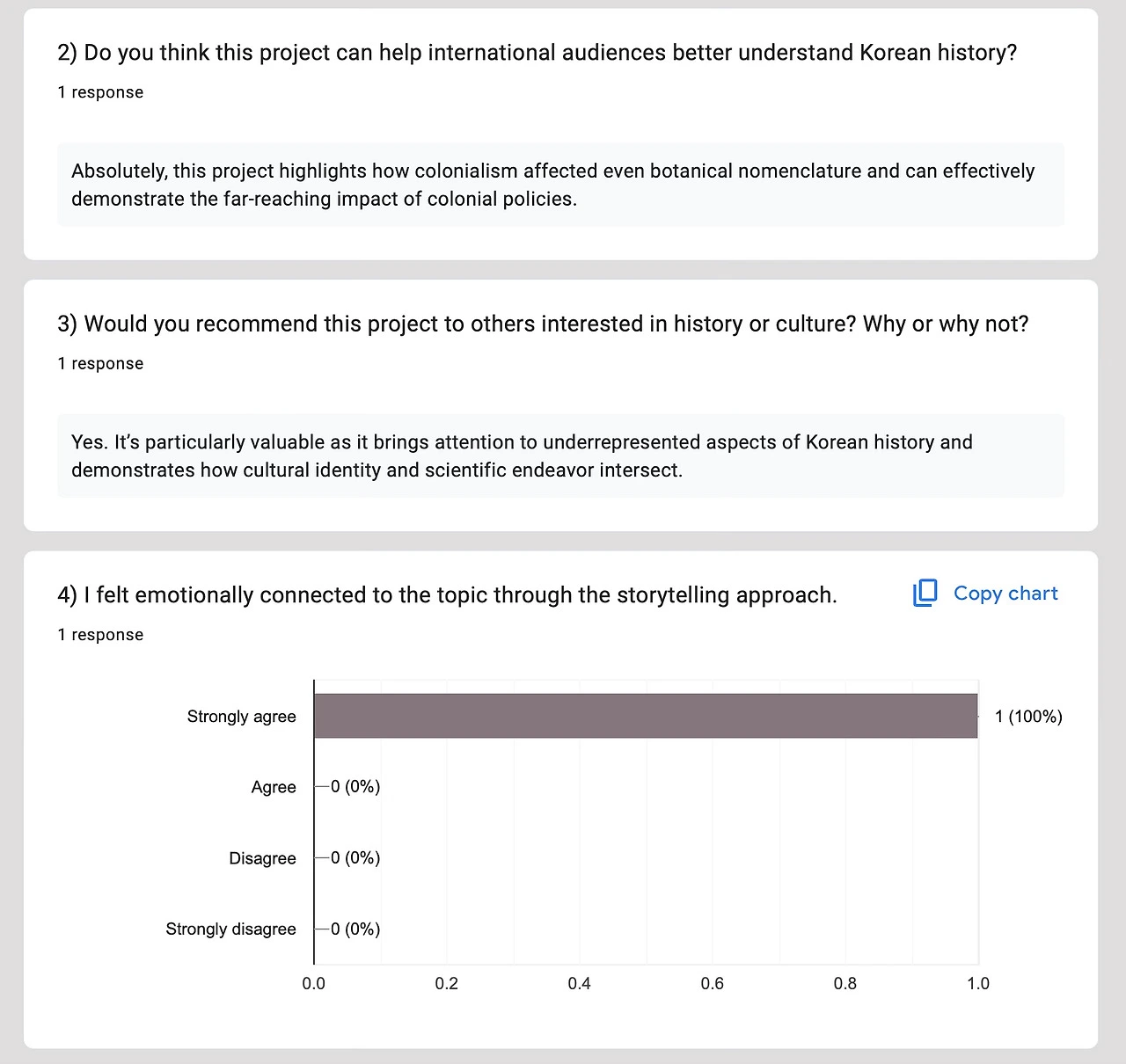The width and height of the screenshot is (1126, 1064).
Task: Click the 1.0 tick on chart axis
Action: coord(977,983)
